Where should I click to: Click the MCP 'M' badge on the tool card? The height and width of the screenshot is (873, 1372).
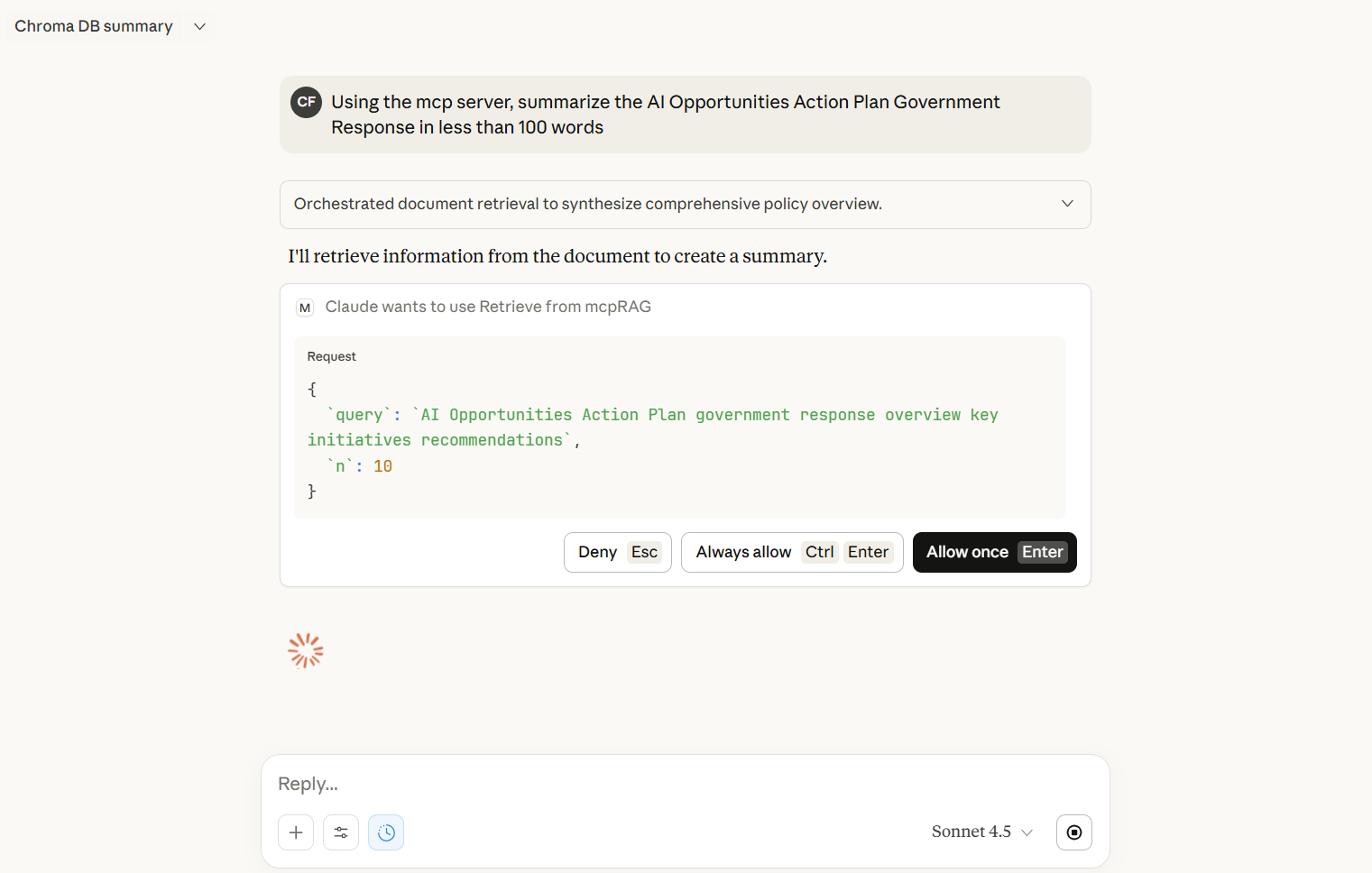(305, 307)
